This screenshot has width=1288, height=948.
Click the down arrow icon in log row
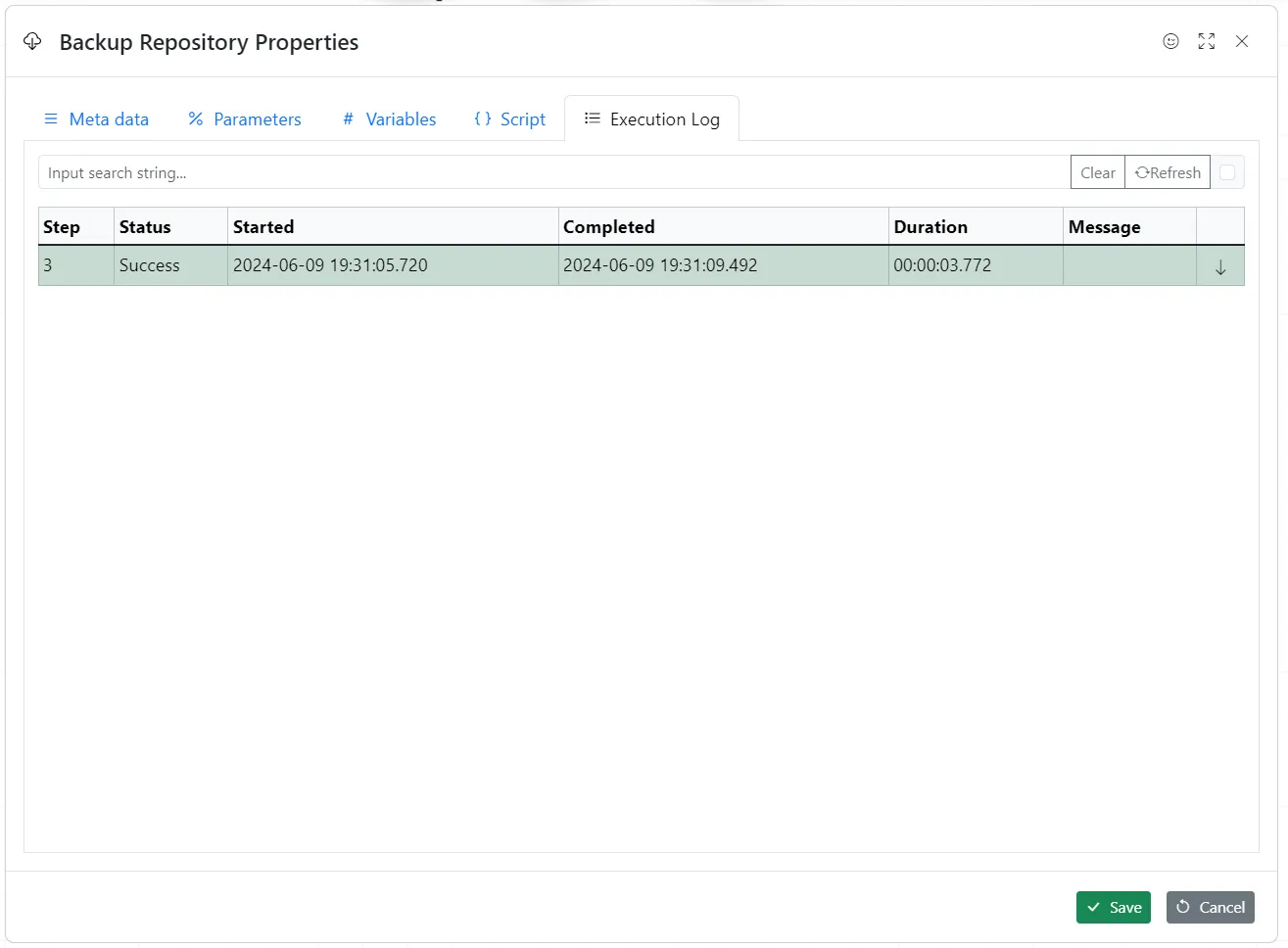(1220, 267)
